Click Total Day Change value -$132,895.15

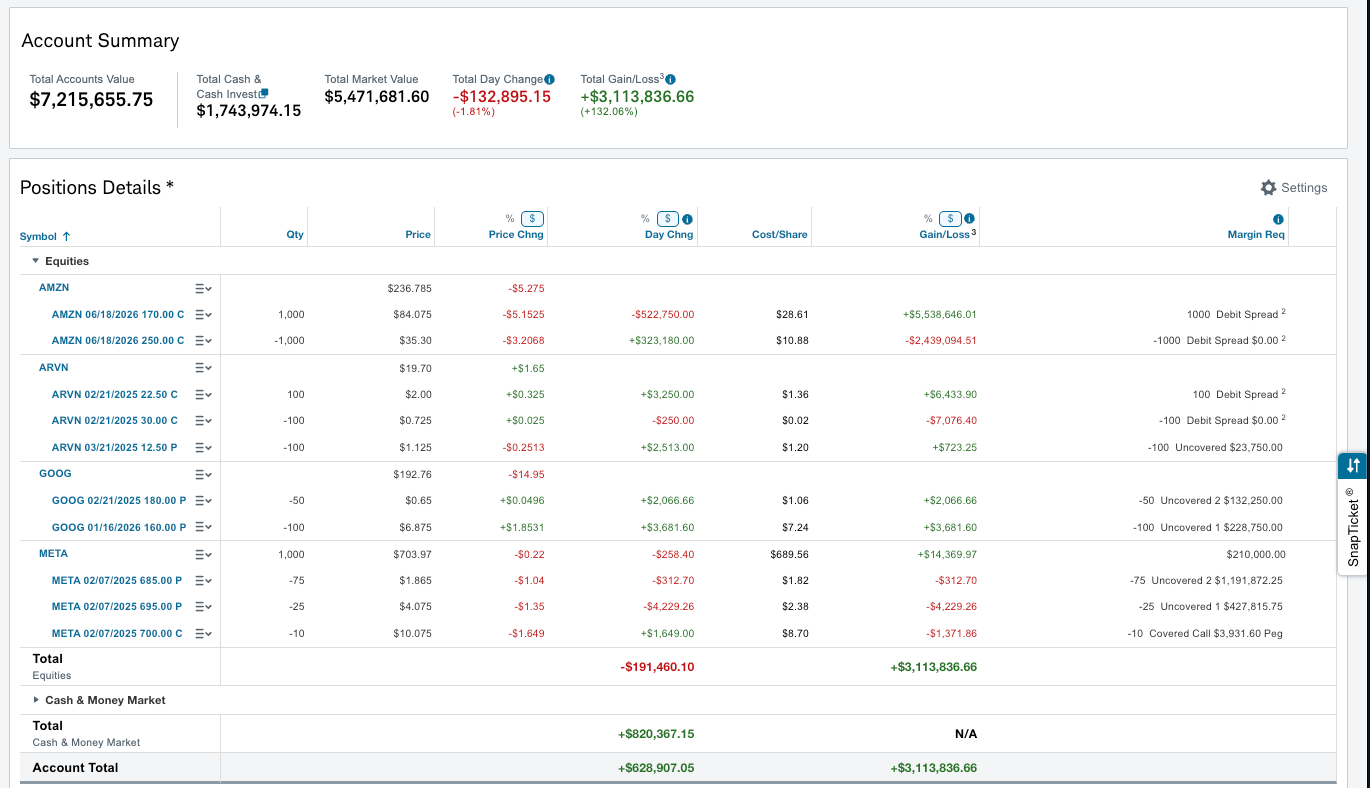(x=502, y=97)
